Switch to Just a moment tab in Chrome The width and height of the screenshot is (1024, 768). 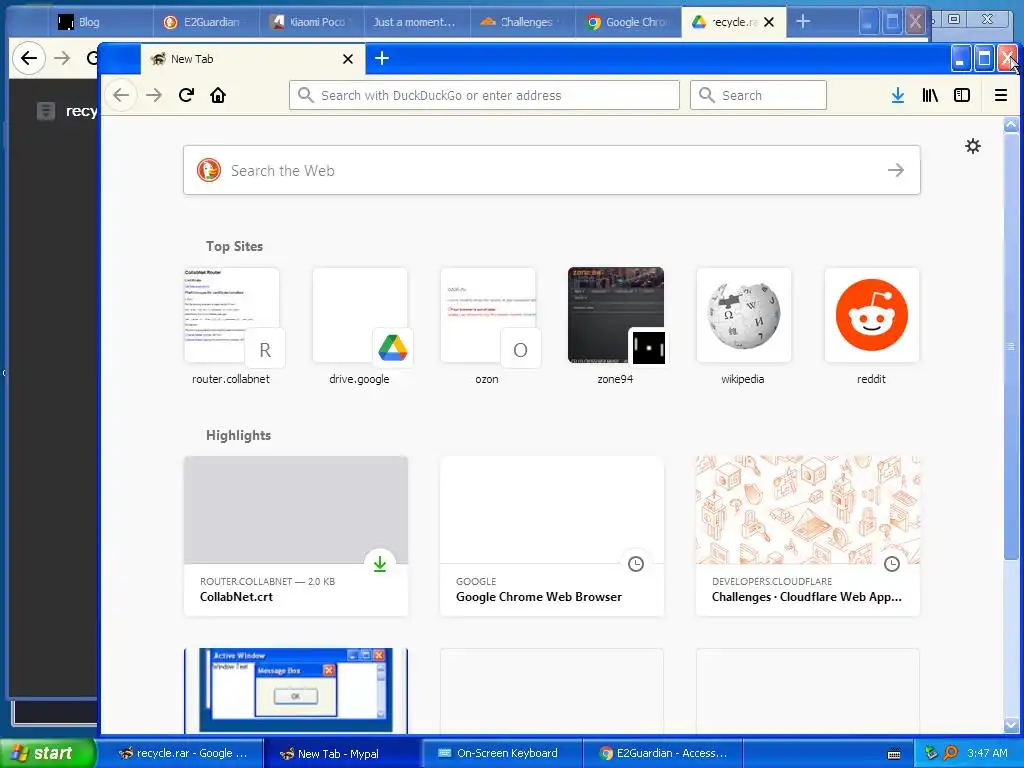point(418,22)
